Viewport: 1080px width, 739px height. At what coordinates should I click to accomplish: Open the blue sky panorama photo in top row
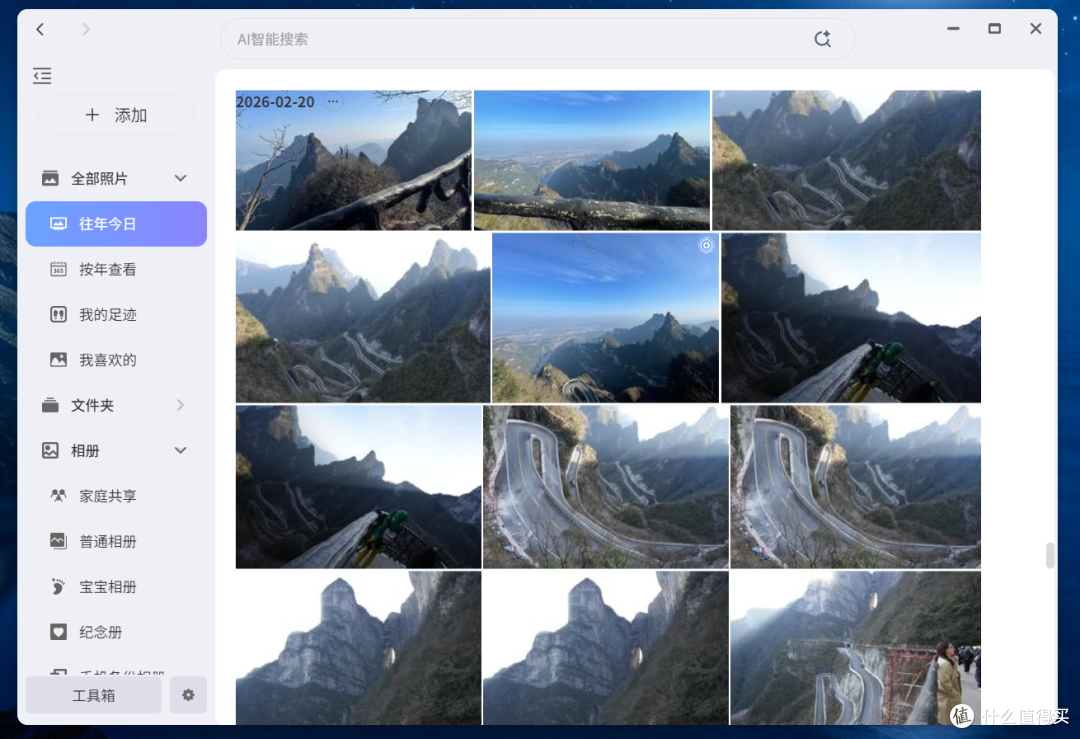click(x=592, y=160)
